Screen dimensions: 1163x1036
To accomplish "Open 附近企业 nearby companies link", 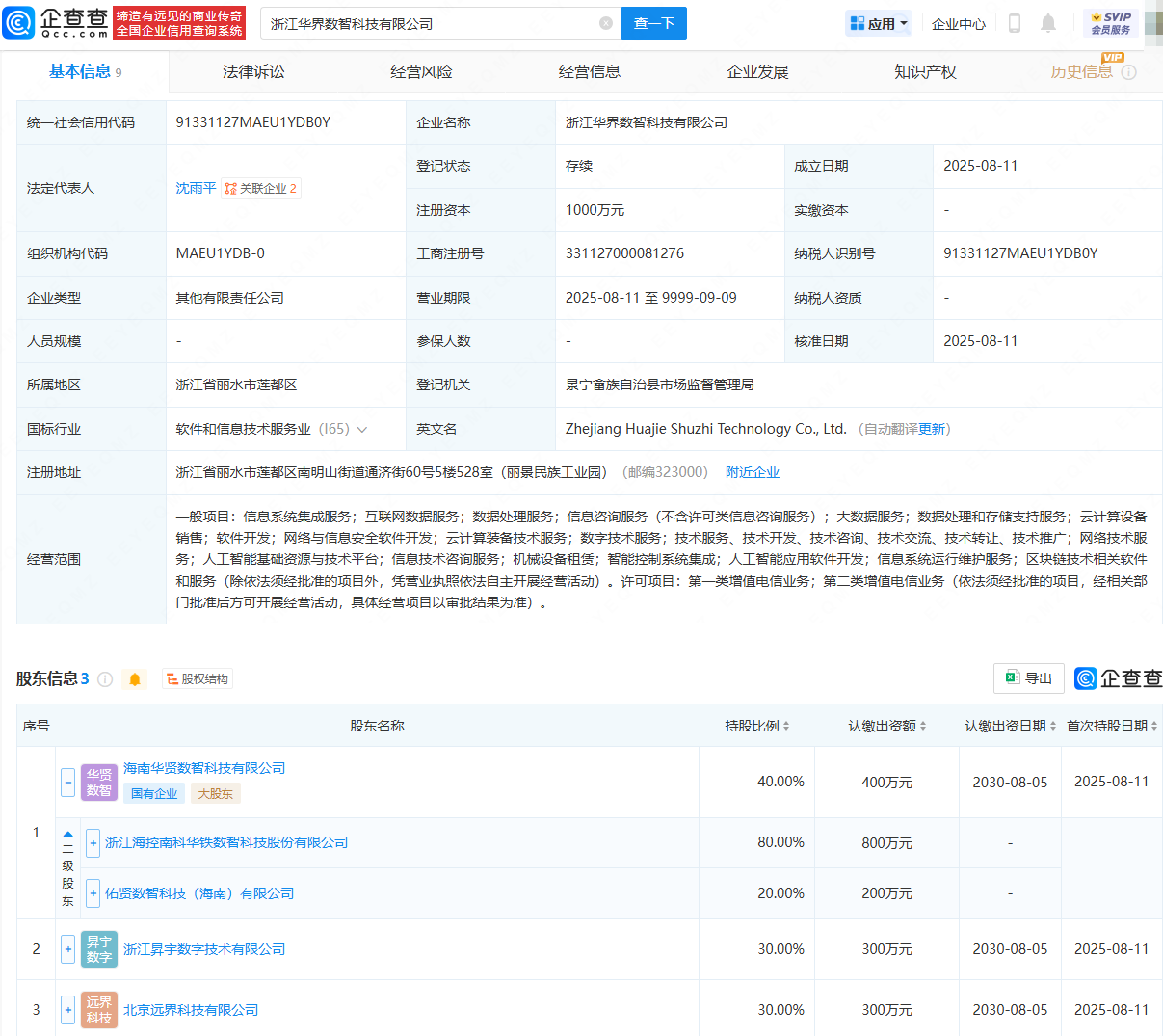I will pyautogui.click(x=753, y=472).
